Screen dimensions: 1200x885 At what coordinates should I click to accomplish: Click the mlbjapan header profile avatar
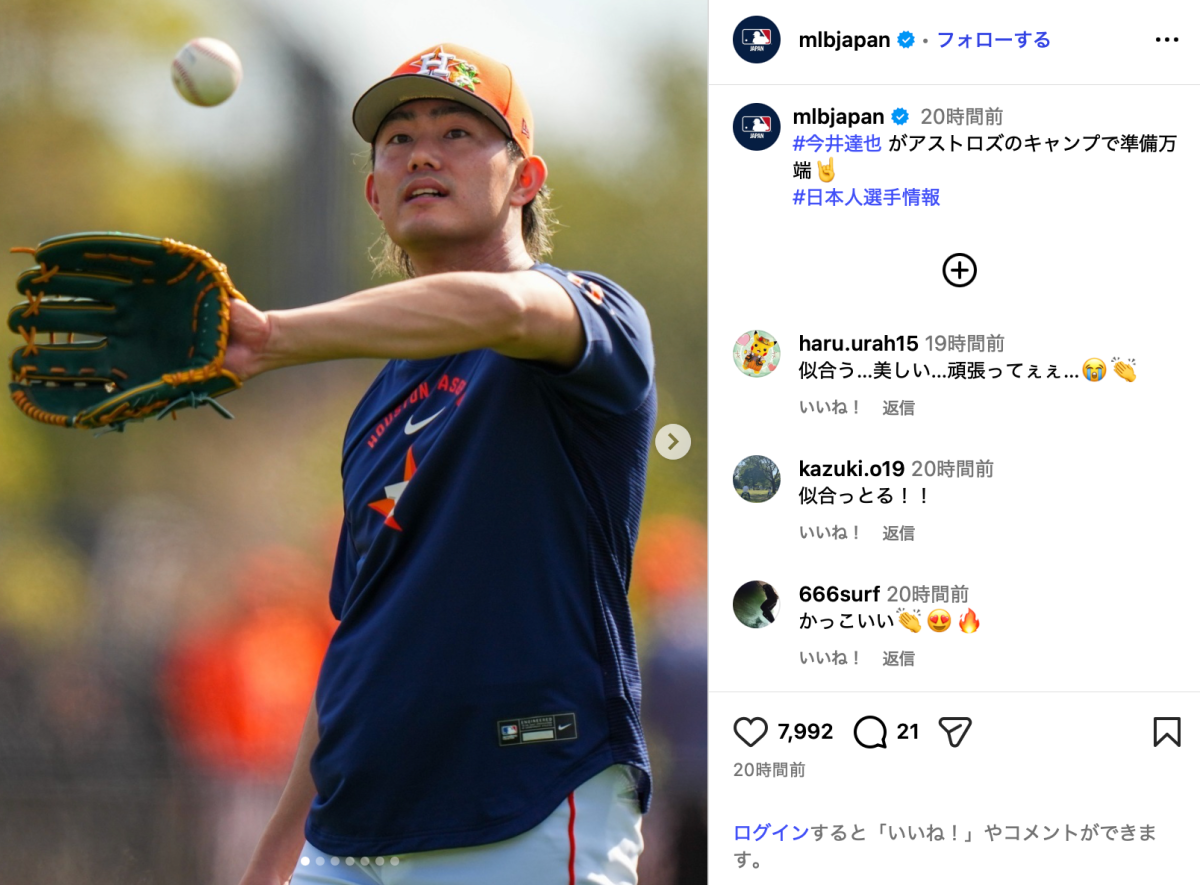pyautogui.click(x=756, y=40)
